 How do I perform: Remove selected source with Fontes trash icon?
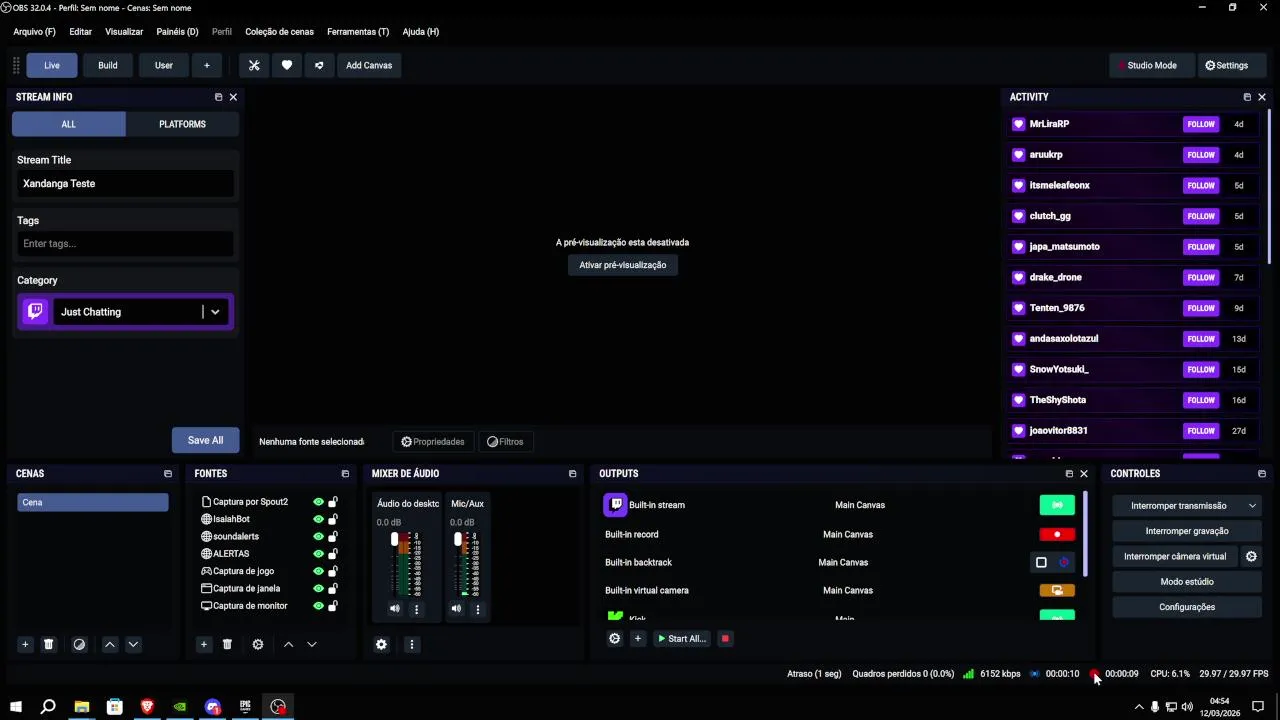227,645
